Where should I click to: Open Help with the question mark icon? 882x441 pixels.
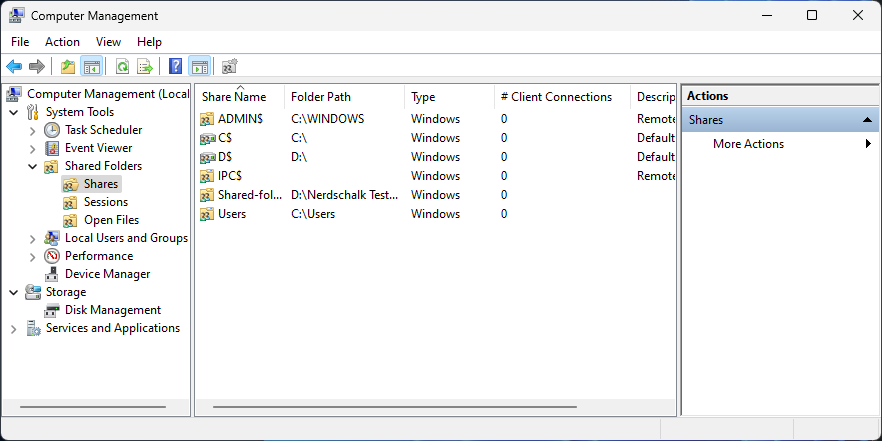(176, 67)
